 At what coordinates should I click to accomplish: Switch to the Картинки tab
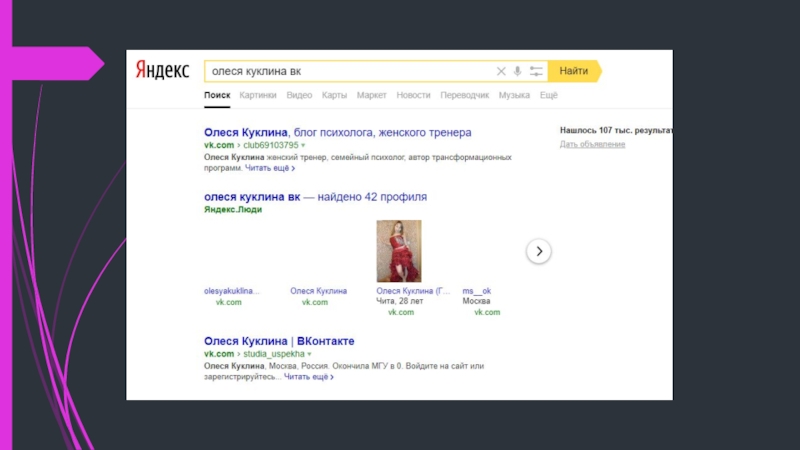tap(258, 95)
